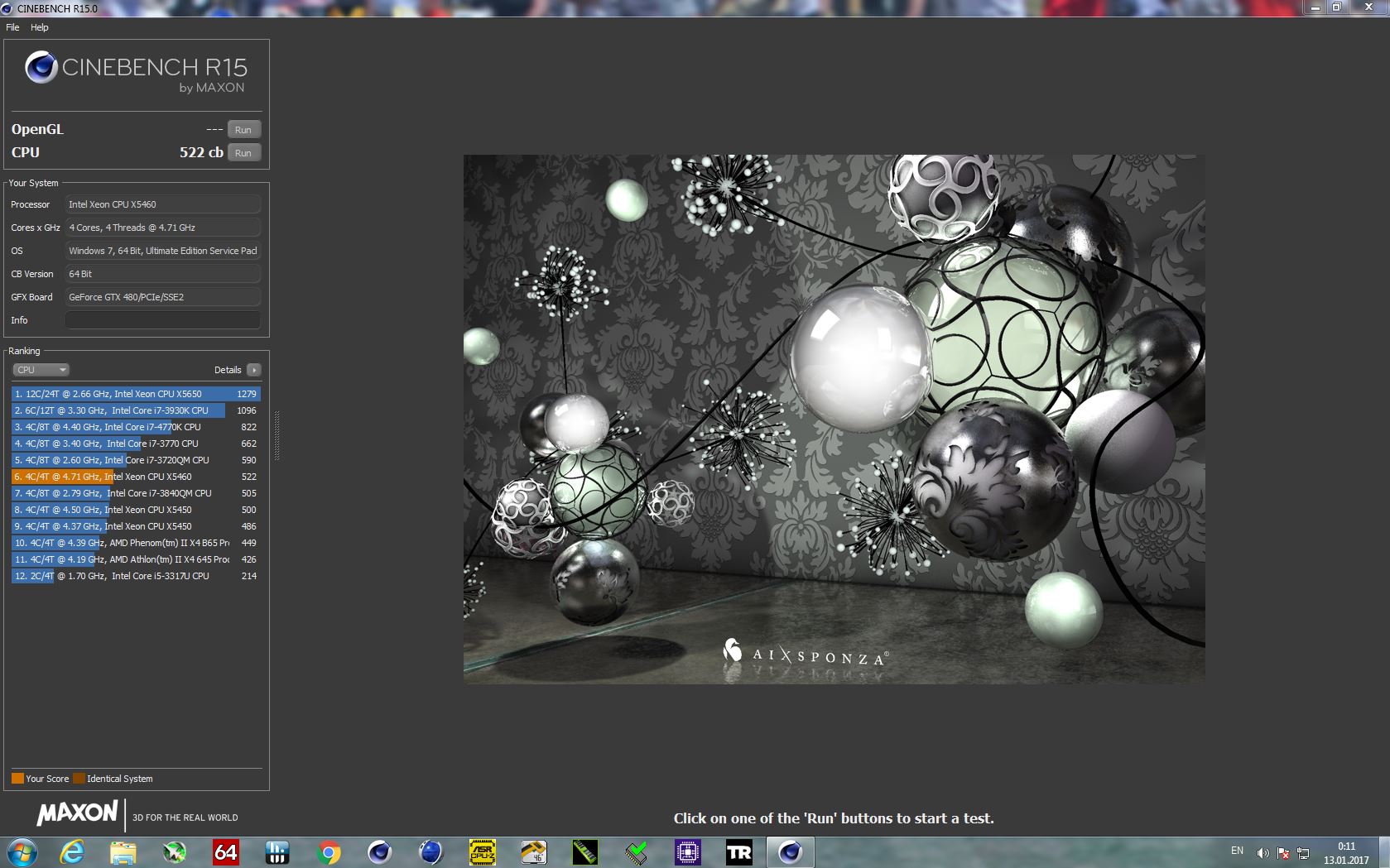
Task: Click the CPU score value 522 cb
Action: 201,152
